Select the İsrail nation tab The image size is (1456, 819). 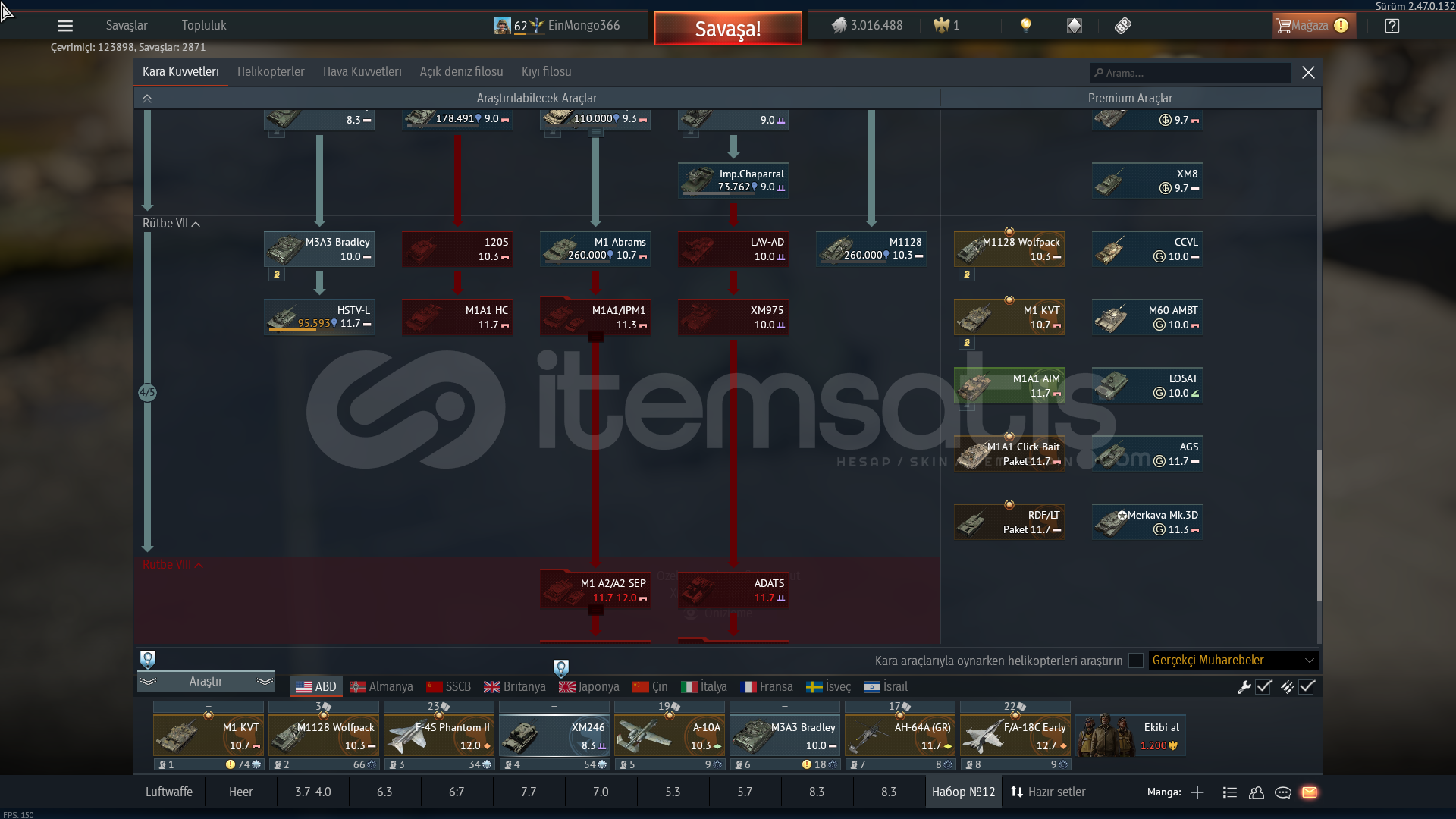click(886, 687)
